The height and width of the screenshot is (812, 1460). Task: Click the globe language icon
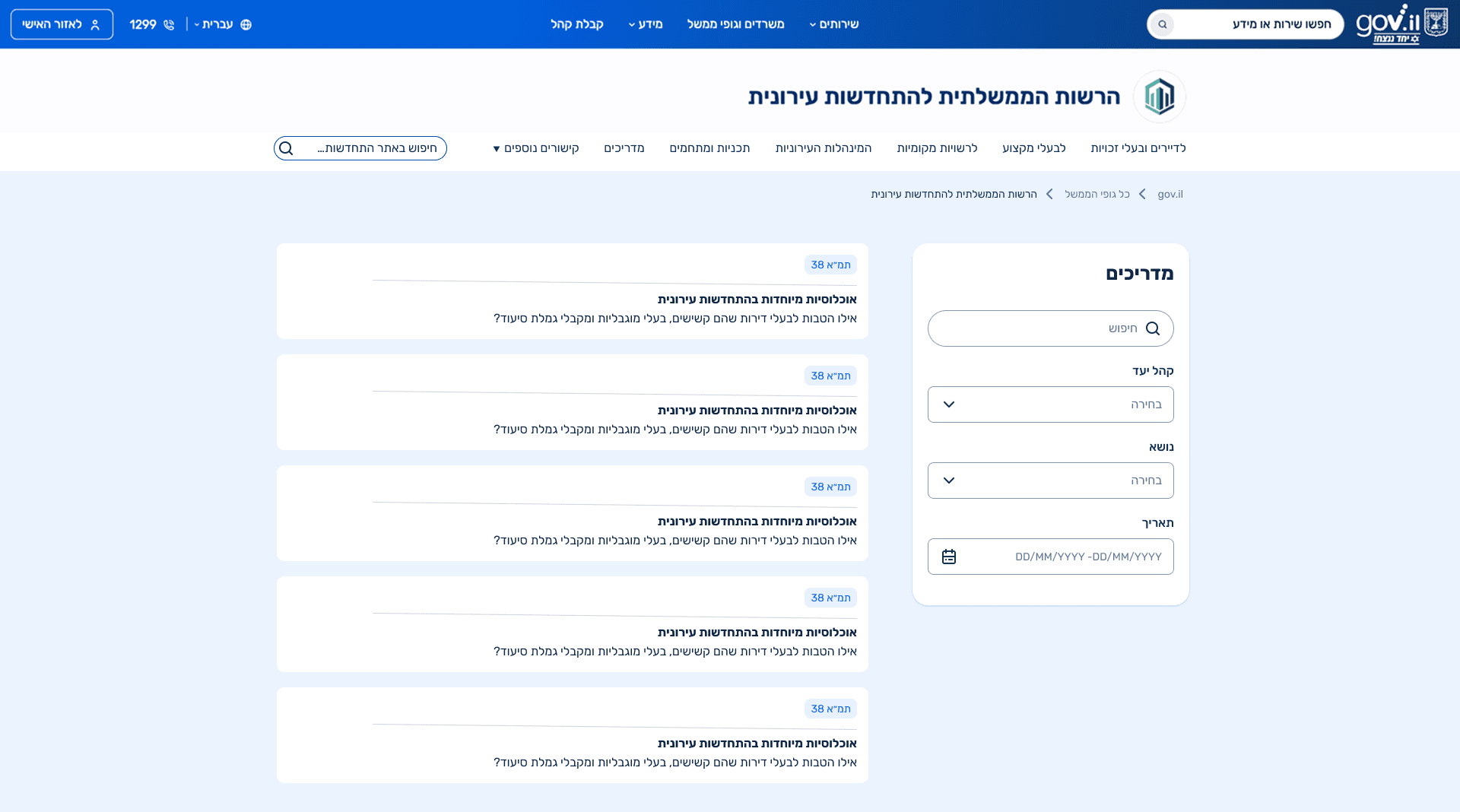click(x=246, y=24)
